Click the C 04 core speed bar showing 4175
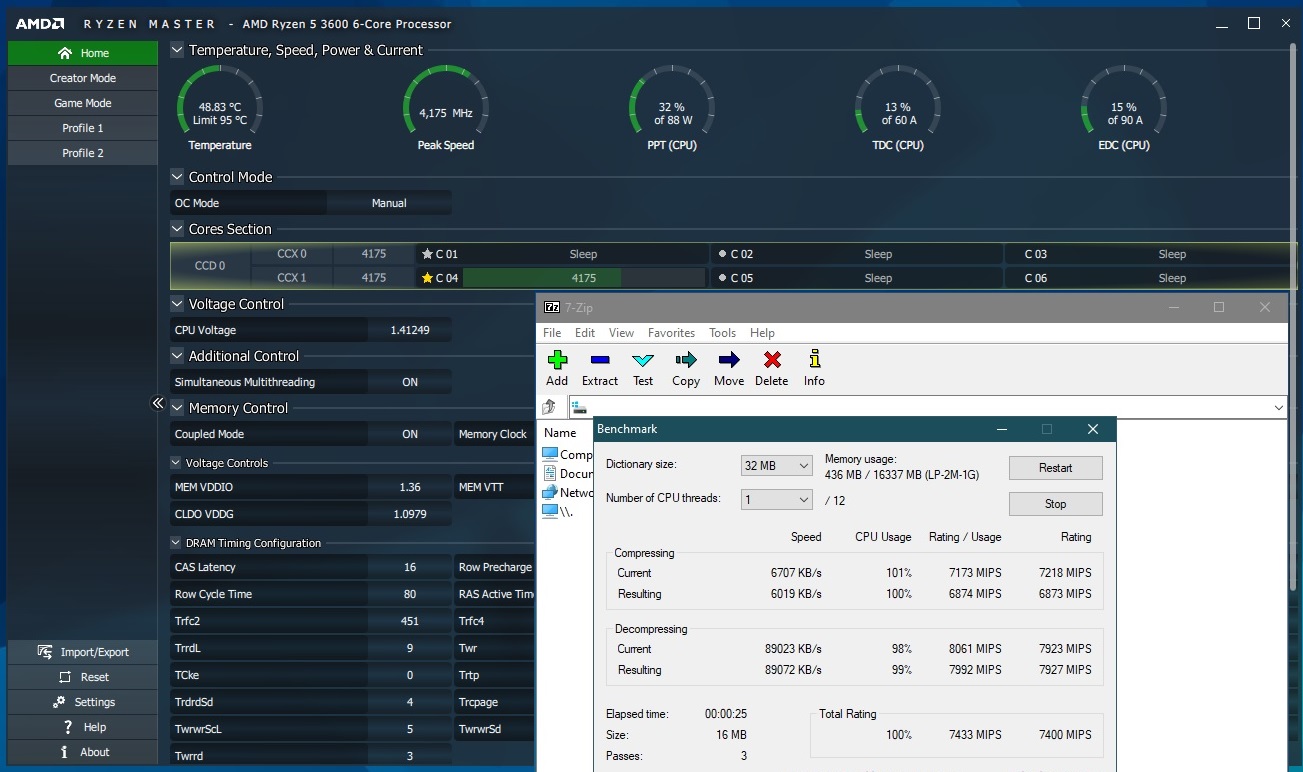1303x772 pixels. 584,278
